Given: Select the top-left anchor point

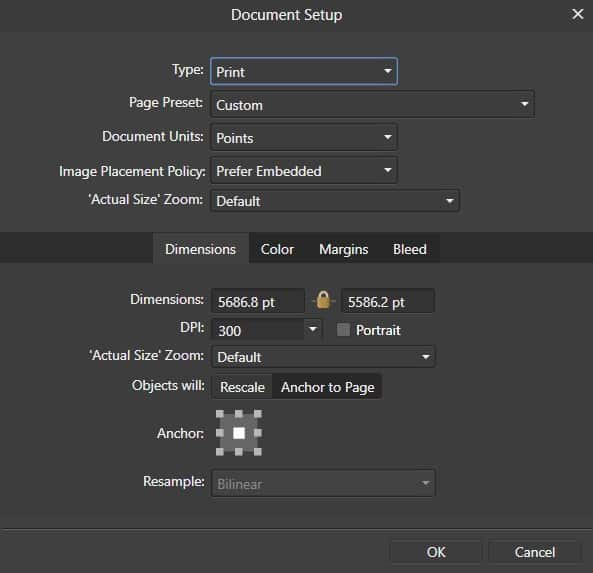Looking at the screenshot, I should [x=220, y=414].
